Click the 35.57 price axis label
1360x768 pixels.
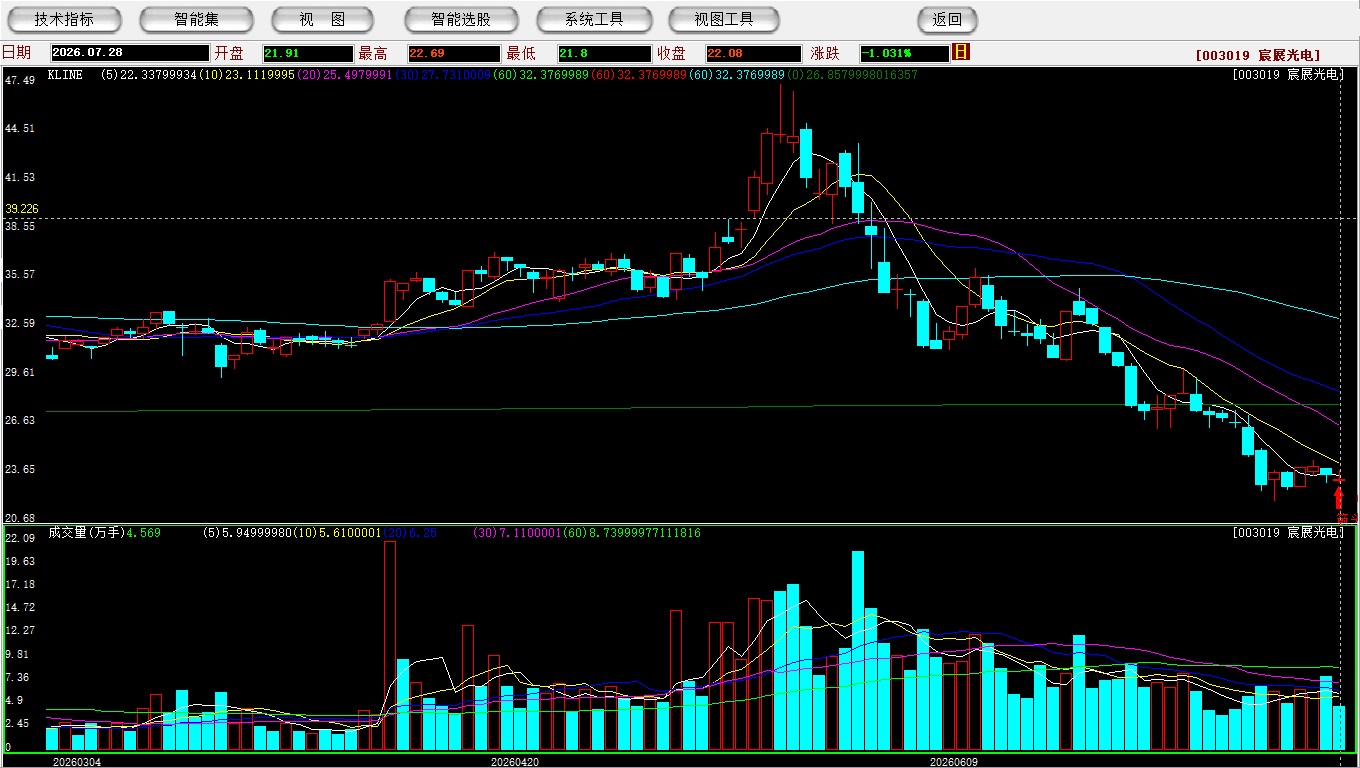20,274
